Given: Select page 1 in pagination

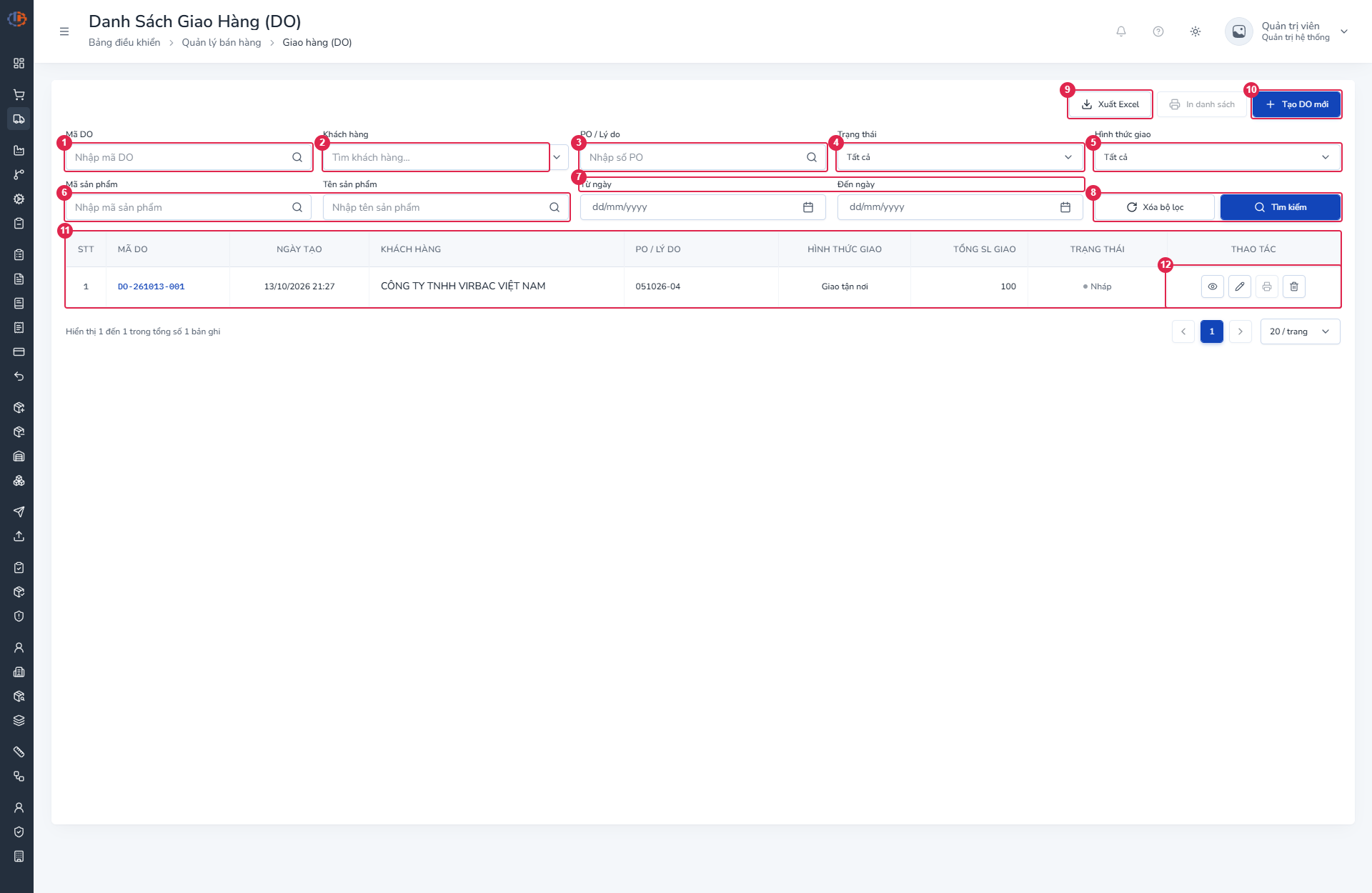Looking at the screenshot, I should click(1212, 331).
